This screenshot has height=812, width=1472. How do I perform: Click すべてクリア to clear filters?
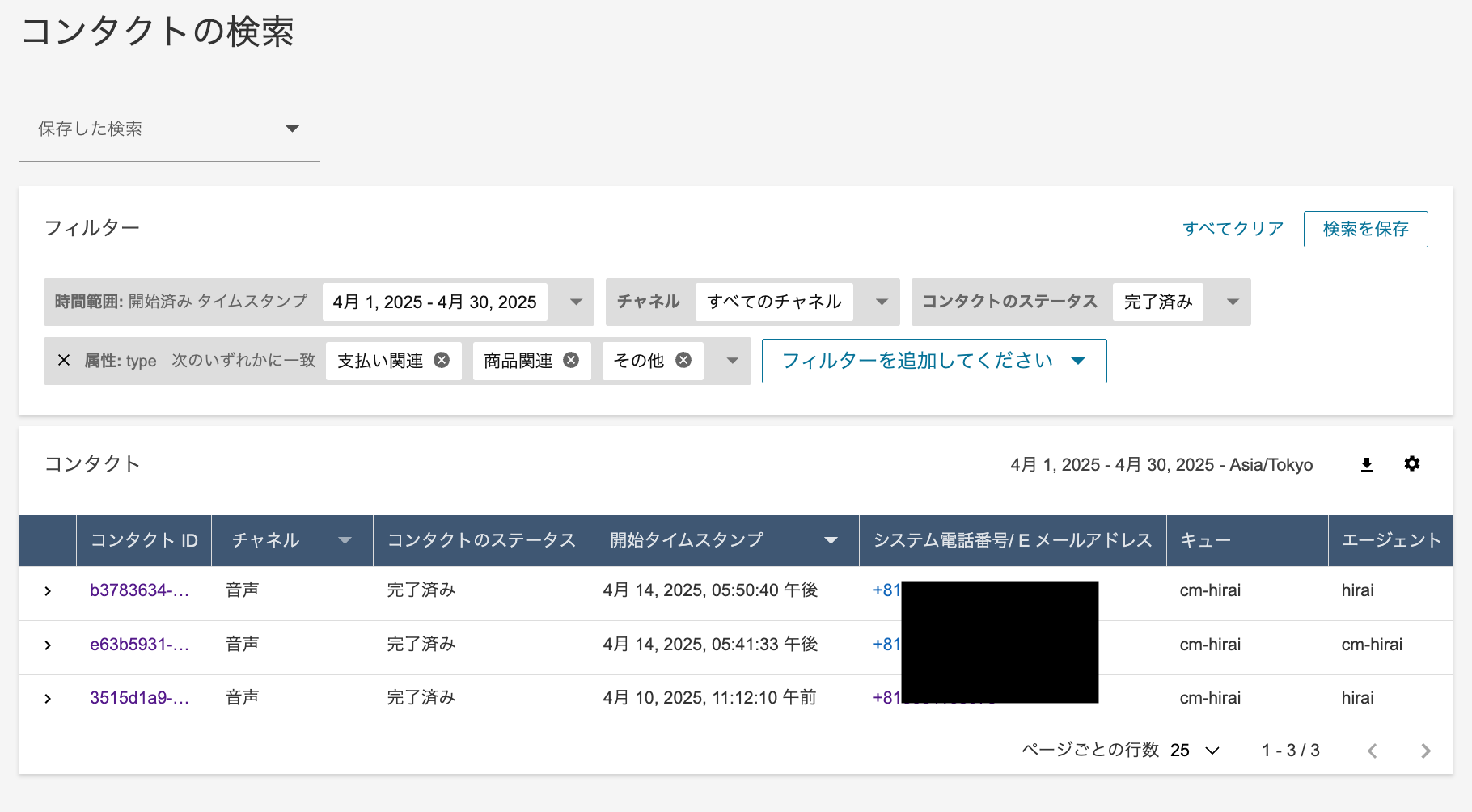(1233, 229)
